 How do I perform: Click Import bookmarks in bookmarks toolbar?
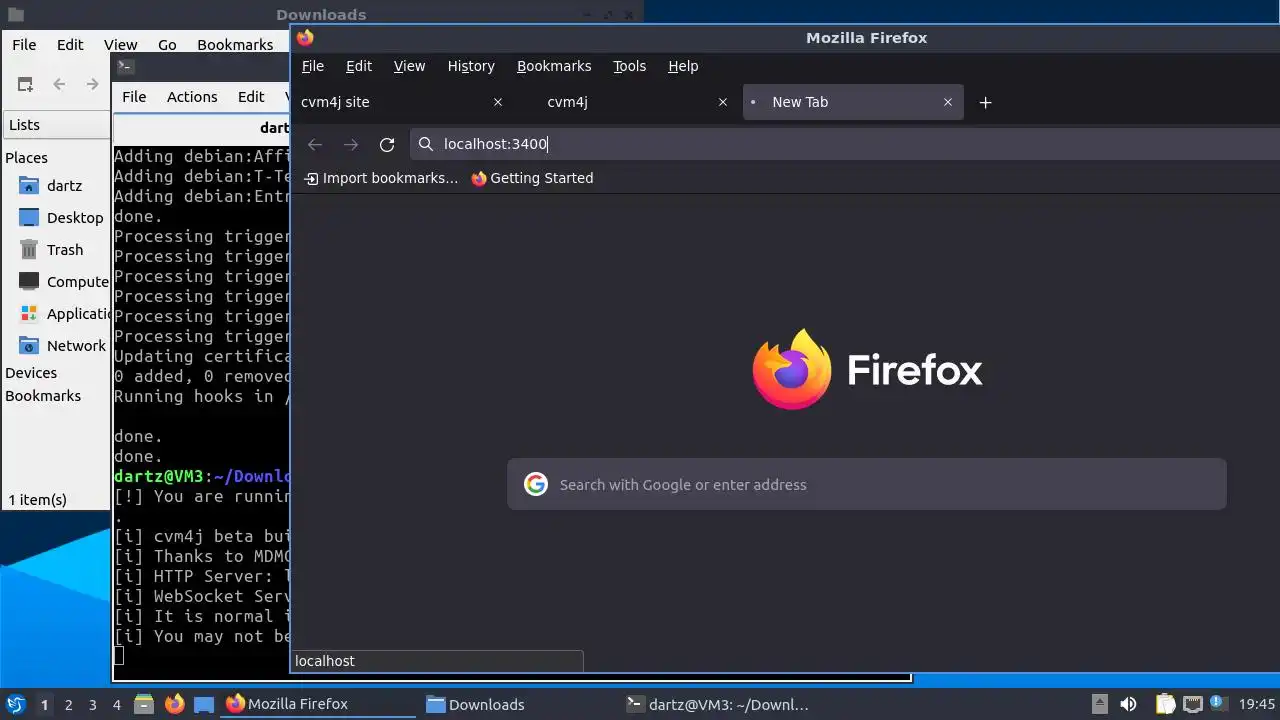pos(381,178)
